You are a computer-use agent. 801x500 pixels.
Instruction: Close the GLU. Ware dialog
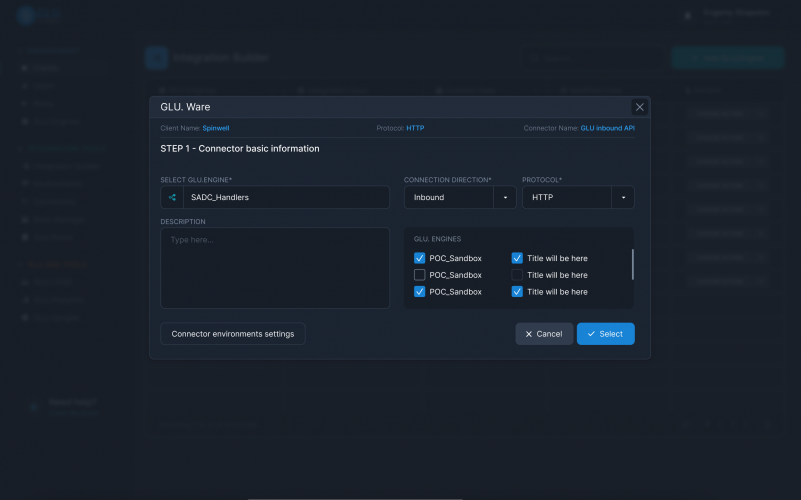(x=639, y=107)
